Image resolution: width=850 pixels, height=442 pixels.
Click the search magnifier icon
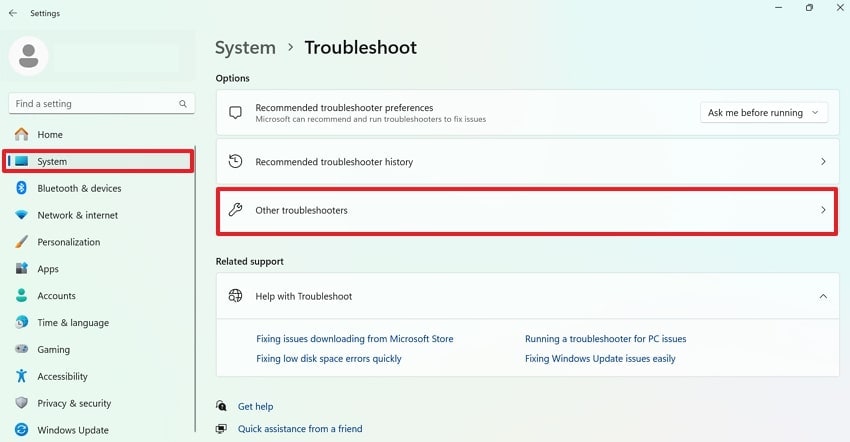point(183,104)
